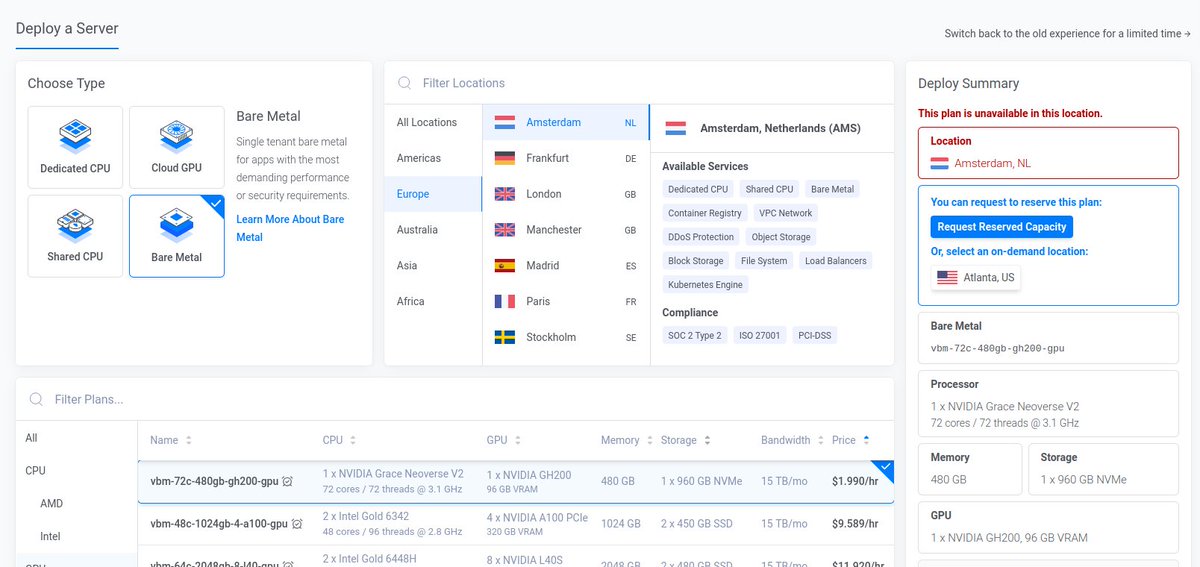Screen dimensions: 1200x567
Task: Switch back to the old experience link
Action: [1067, 34]
